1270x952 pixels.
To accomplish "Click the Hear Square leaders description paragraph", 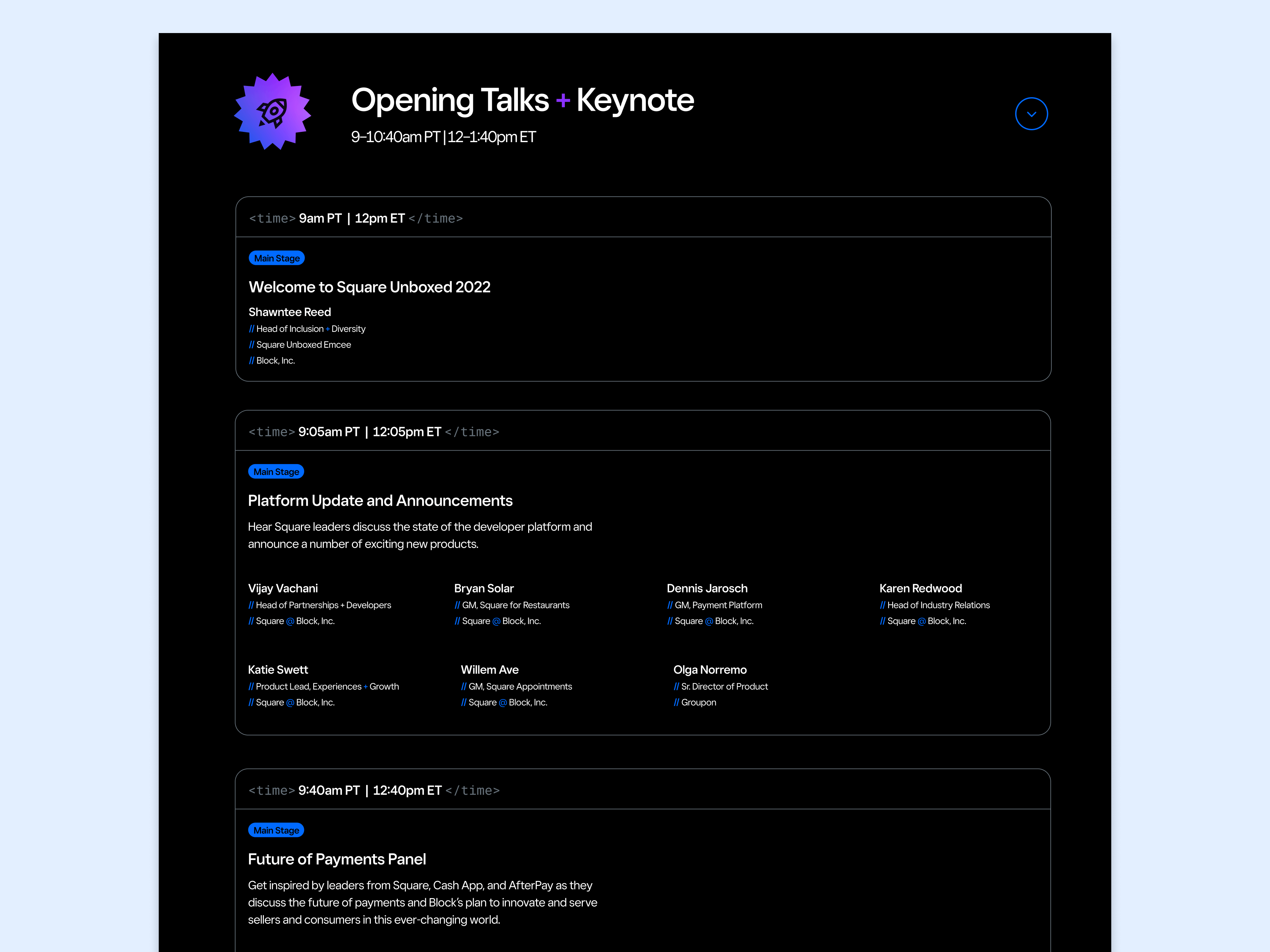I will coord(420,535).
